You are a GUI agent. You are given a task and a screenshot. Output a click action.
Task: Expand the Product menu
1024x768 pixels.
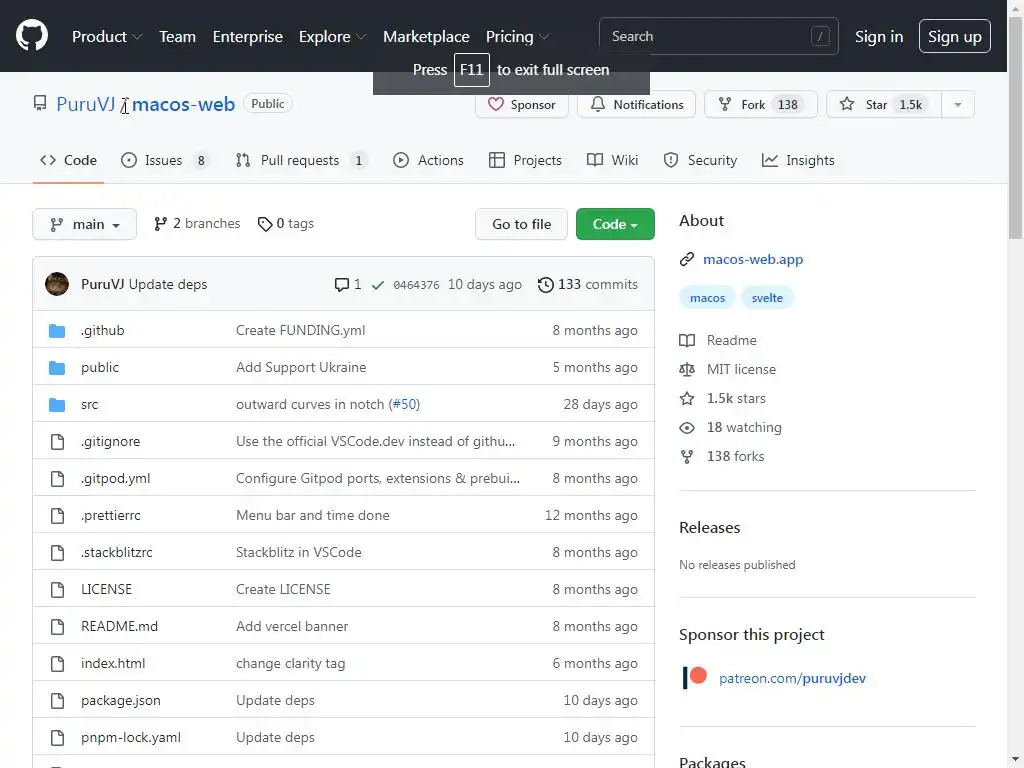(106, 37)
